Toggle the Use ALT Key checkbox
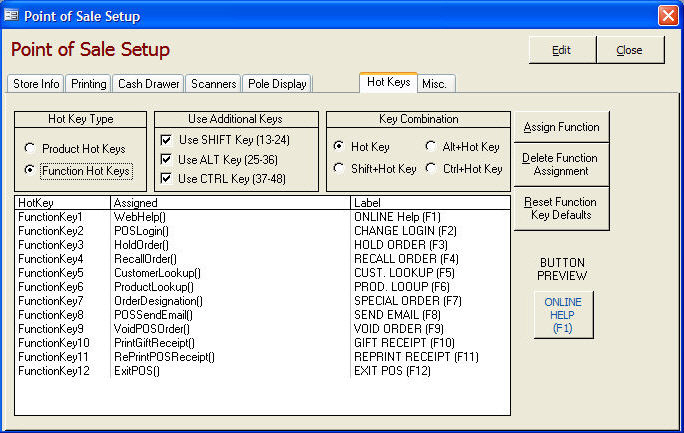This screenshot has height=433, width=684. [x=167, y=159]
